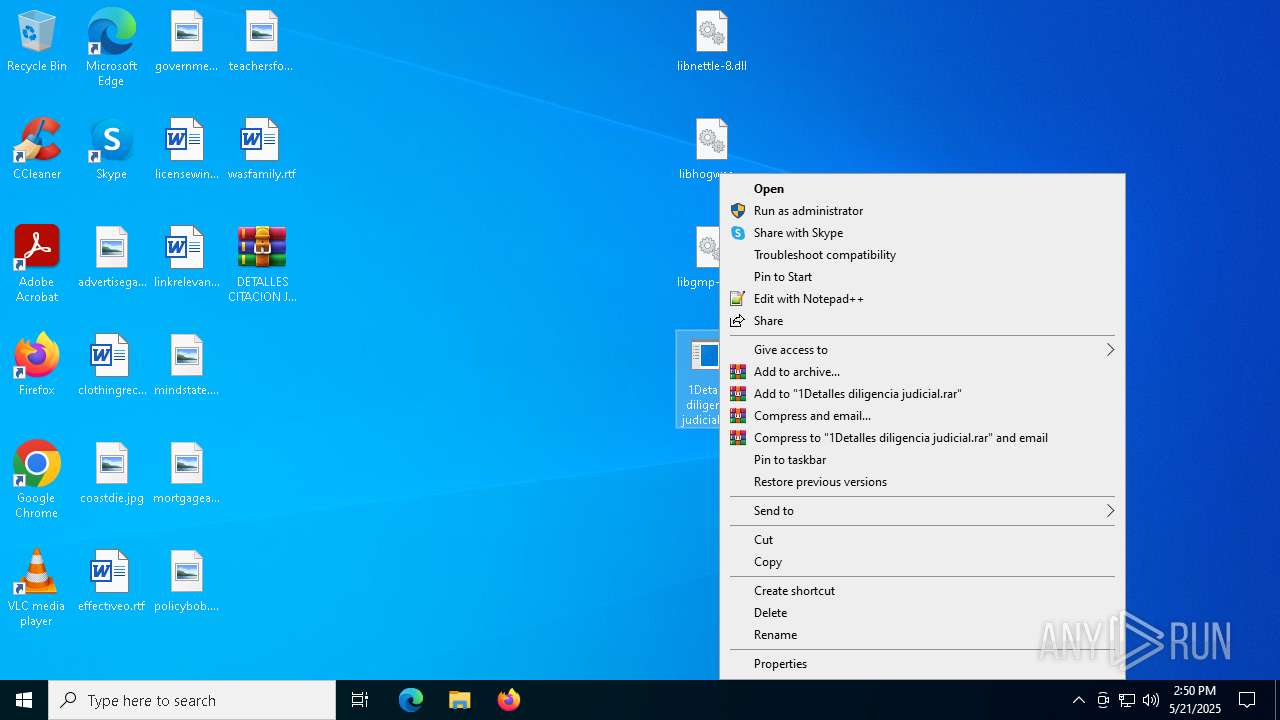Image resolution: width=1280 pixels, height=720 pixels.
Task: Show hidden system tray icons
Action: [x=1078, y=700]
